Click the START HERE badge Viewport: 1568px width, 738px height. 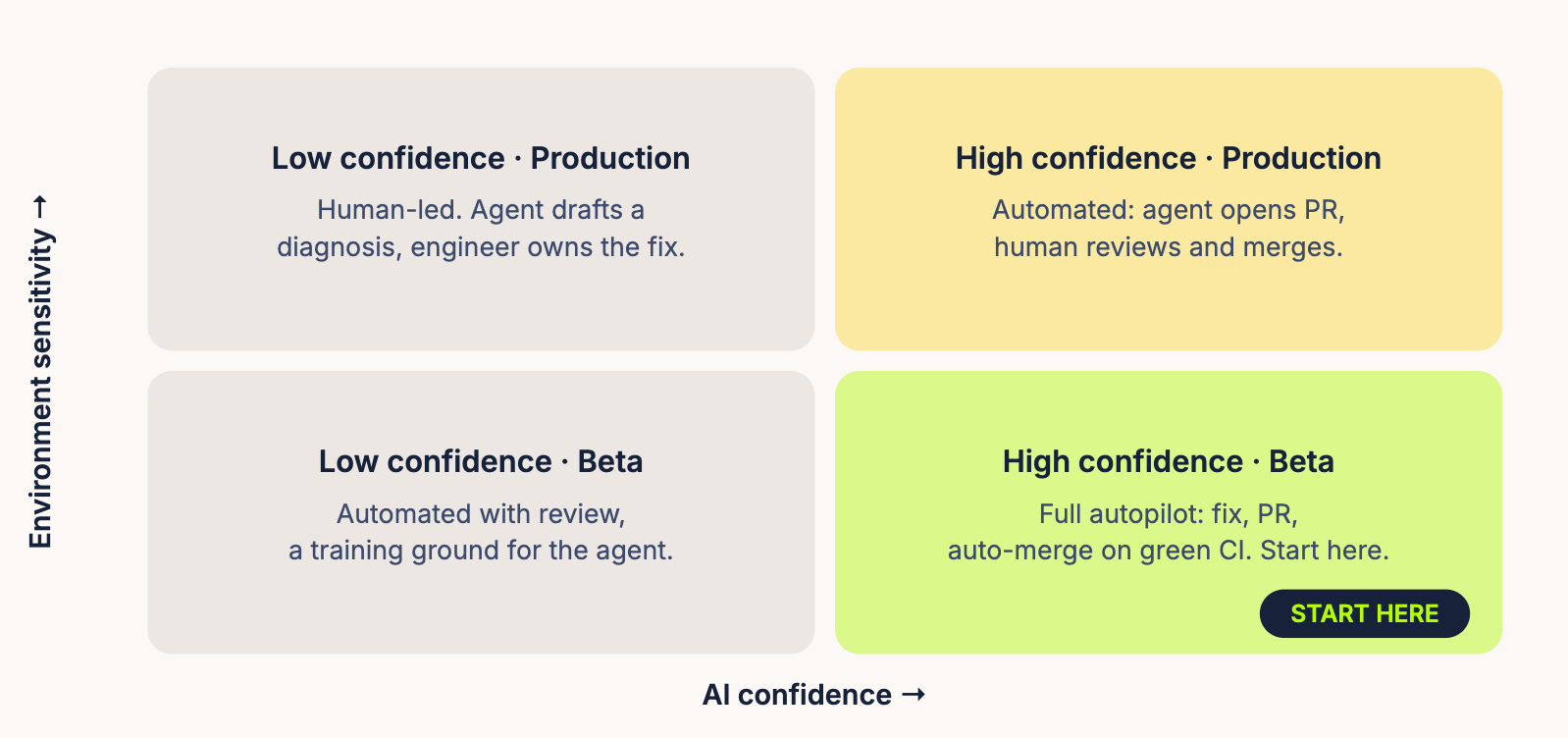1364,613
